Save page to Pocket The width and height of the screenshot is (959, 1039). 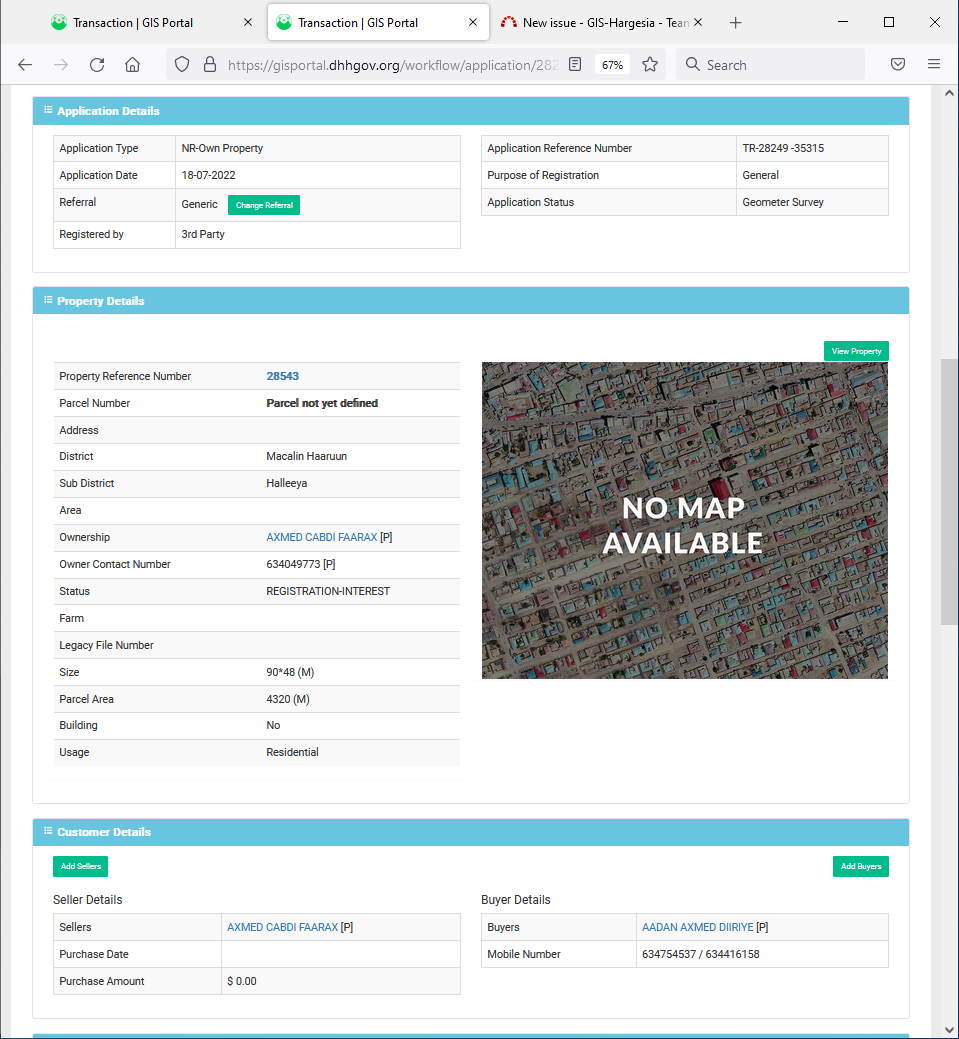pos(898,64)
